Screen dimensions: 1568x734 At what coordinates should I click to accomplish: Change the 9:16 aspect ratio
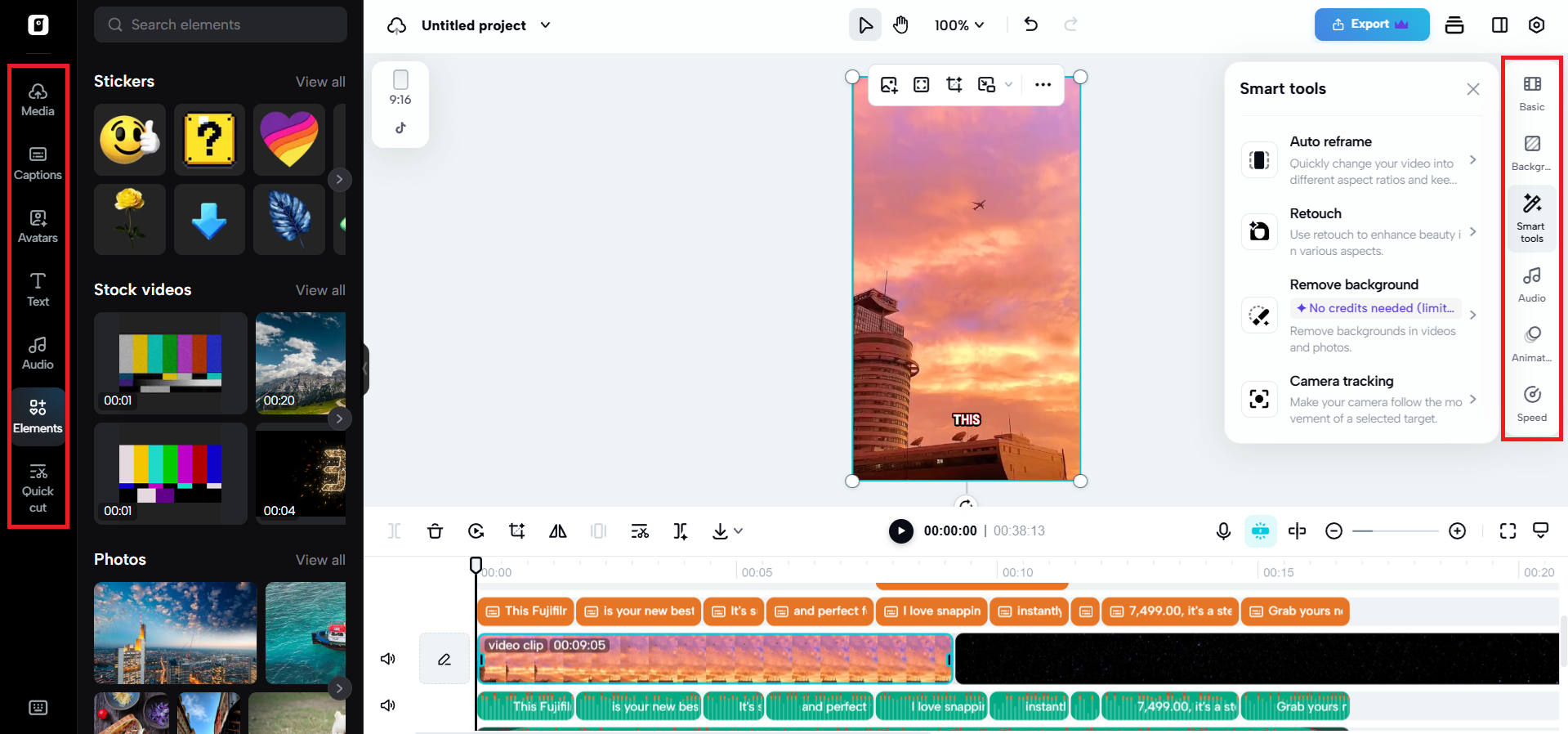point(400,88)
